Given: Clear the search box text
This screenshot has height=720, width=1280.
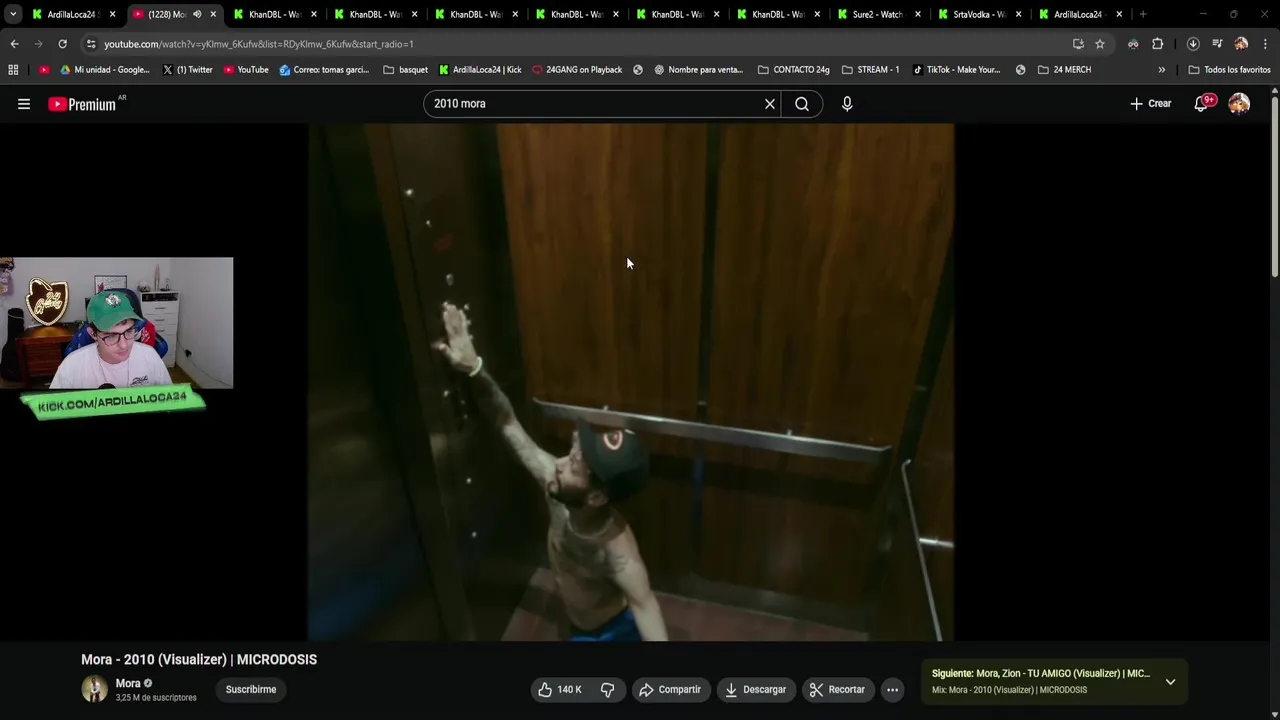Looking at the screenshot, I should click(770, 104).
